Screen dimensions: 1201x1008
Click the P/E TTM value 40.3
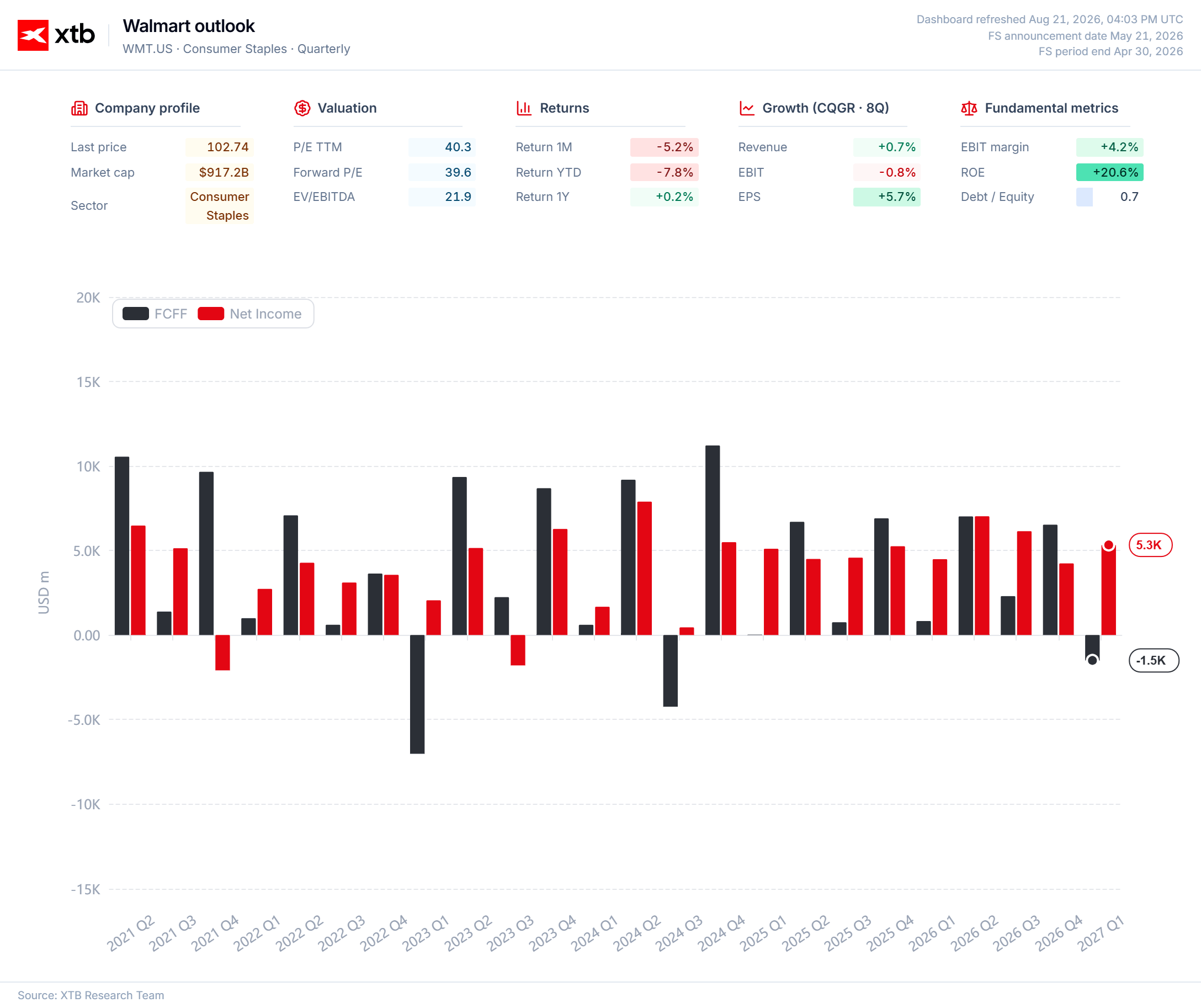[442, 147]
